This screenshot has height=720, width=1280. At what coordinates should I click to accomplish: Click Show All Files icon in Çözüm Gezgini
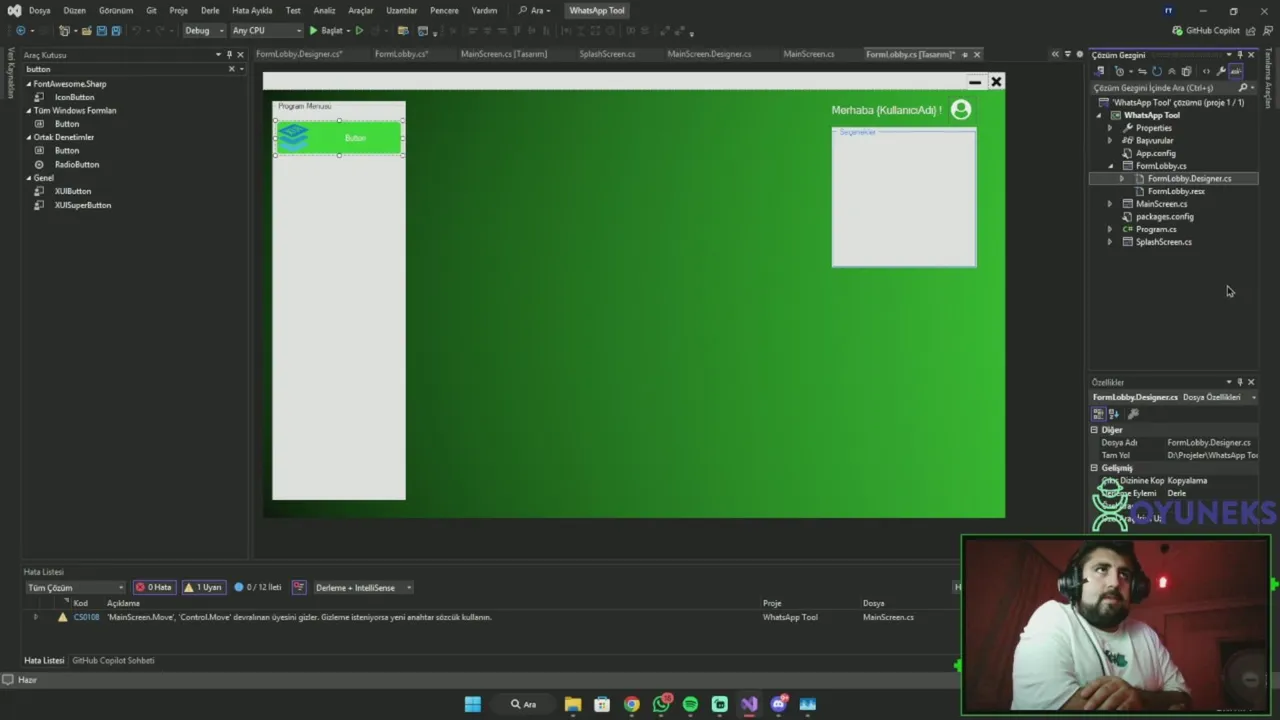pyautogui.click(x=1186, y=71)
